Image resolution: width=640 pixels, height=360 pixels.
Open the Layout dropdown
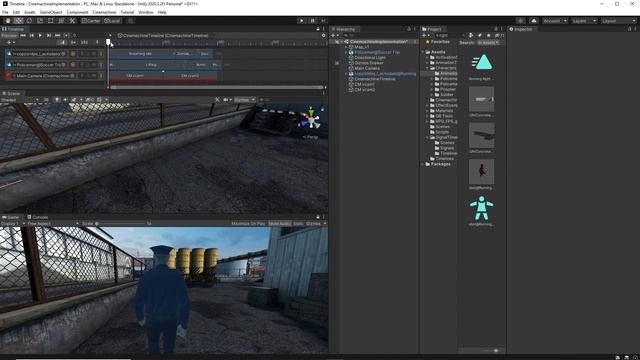point(618,21)
